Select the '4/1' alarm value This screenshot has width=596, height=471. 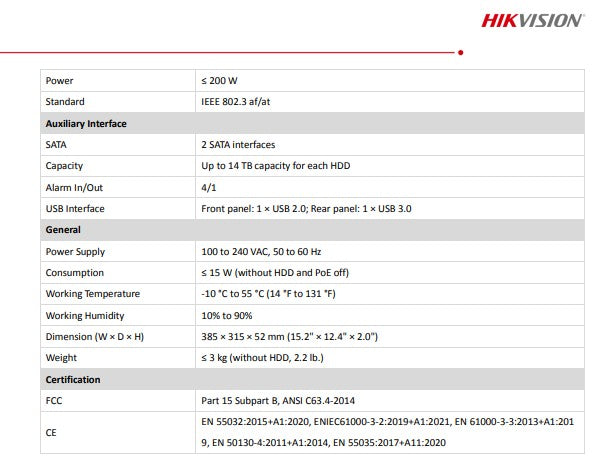[209, 188]
